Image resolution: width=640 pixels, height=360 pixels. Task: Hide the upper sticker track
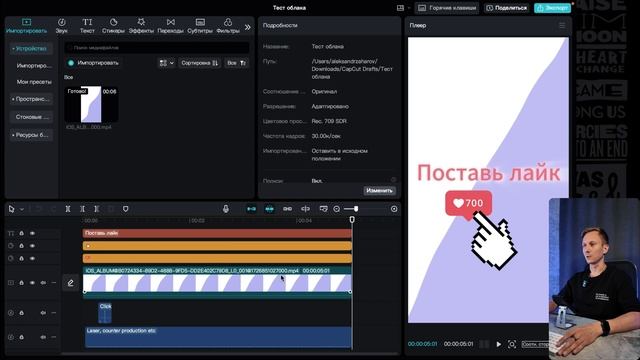tap(32, 246)
